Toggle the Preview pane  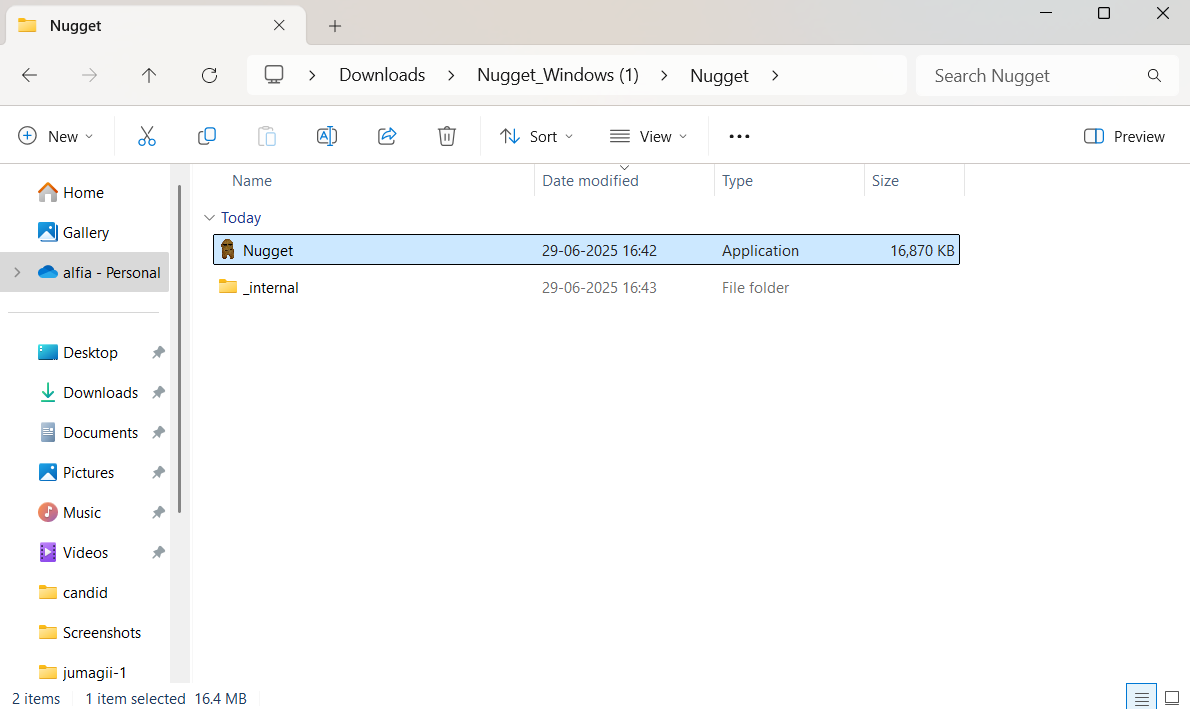coord(1124,137)
